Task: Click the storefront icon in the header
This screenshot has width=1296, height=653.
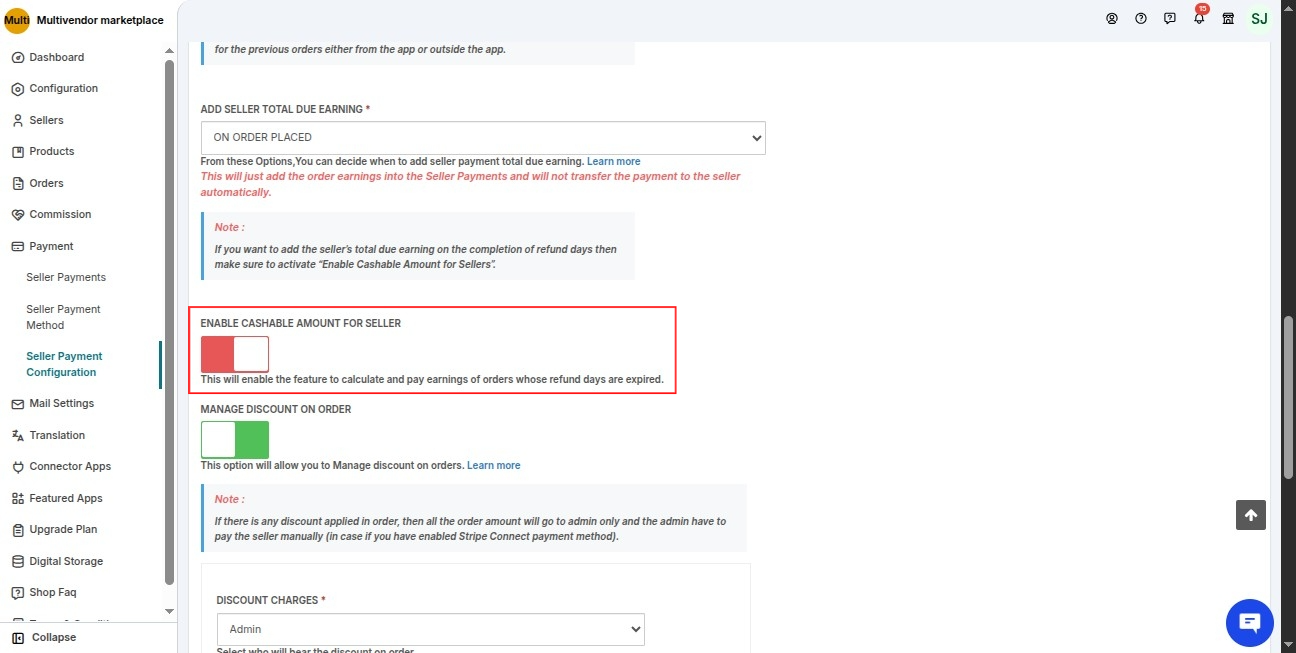Action: [1228, 18]
